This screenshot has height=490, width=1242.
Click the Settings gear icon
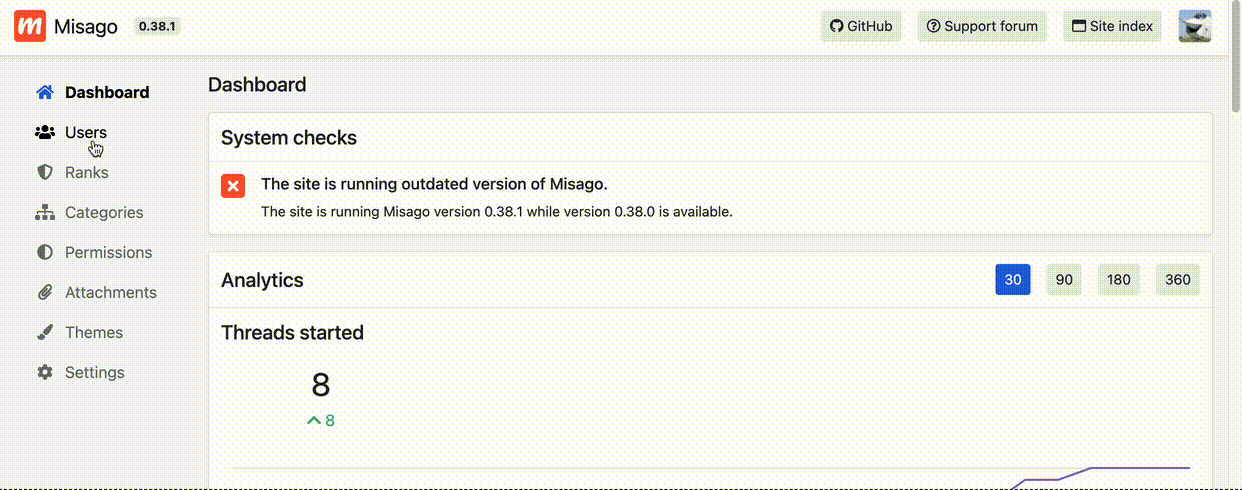[x=44, y=372]
